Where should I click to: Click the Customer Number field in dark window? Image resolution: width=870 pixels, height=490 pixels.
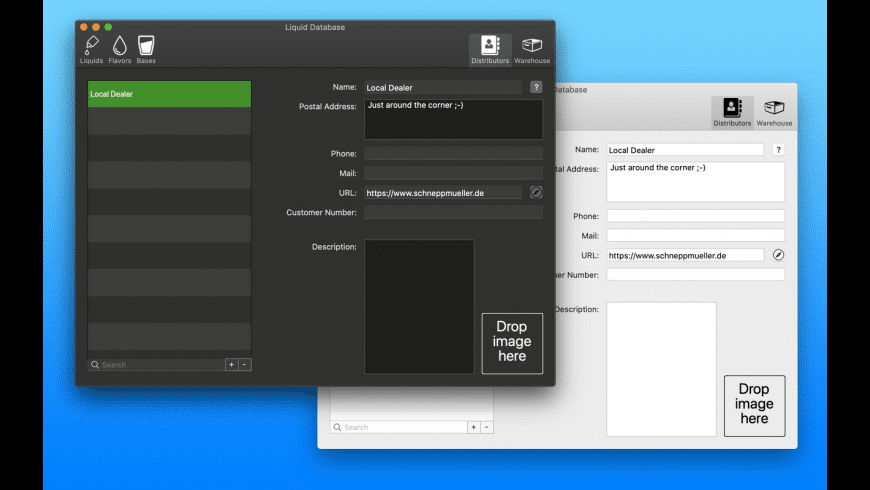coord(453,212)
